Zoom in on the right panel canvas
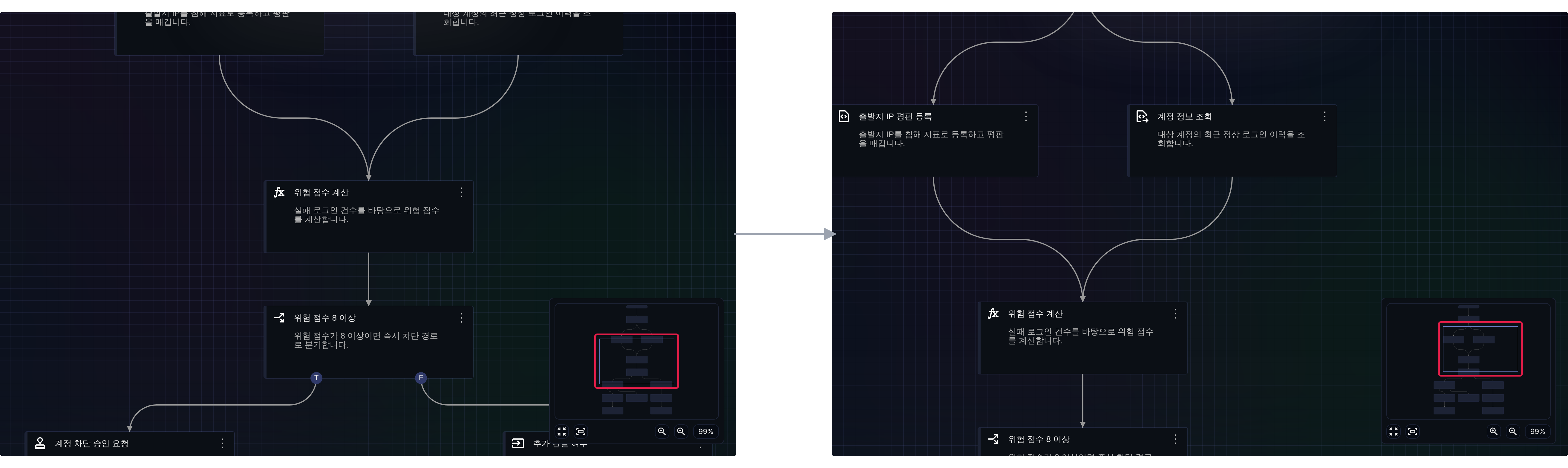The width and height of the screenshot is (1568, 468). tap(1493, 432)
